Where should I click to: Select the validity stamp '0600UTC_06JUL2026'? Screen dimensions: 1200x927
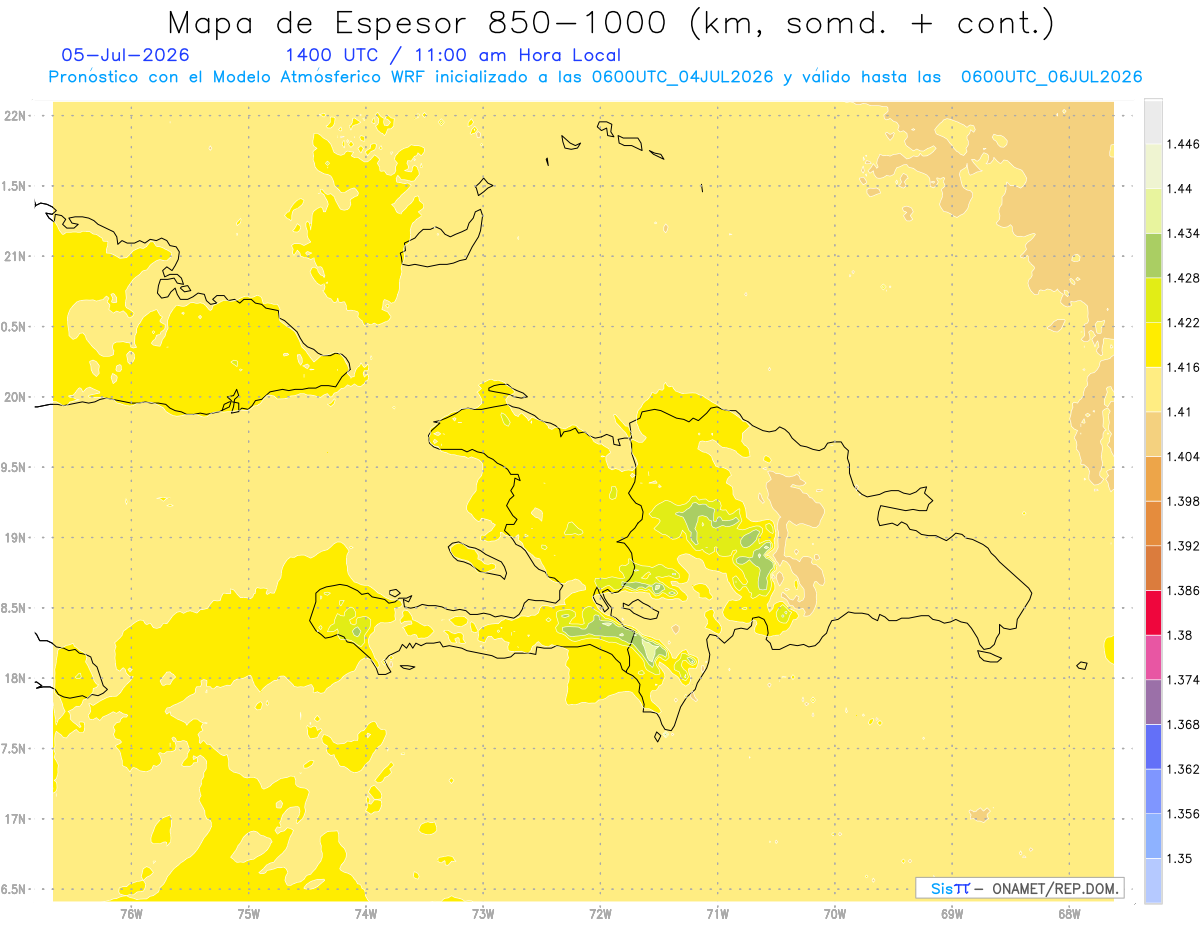1051,77
